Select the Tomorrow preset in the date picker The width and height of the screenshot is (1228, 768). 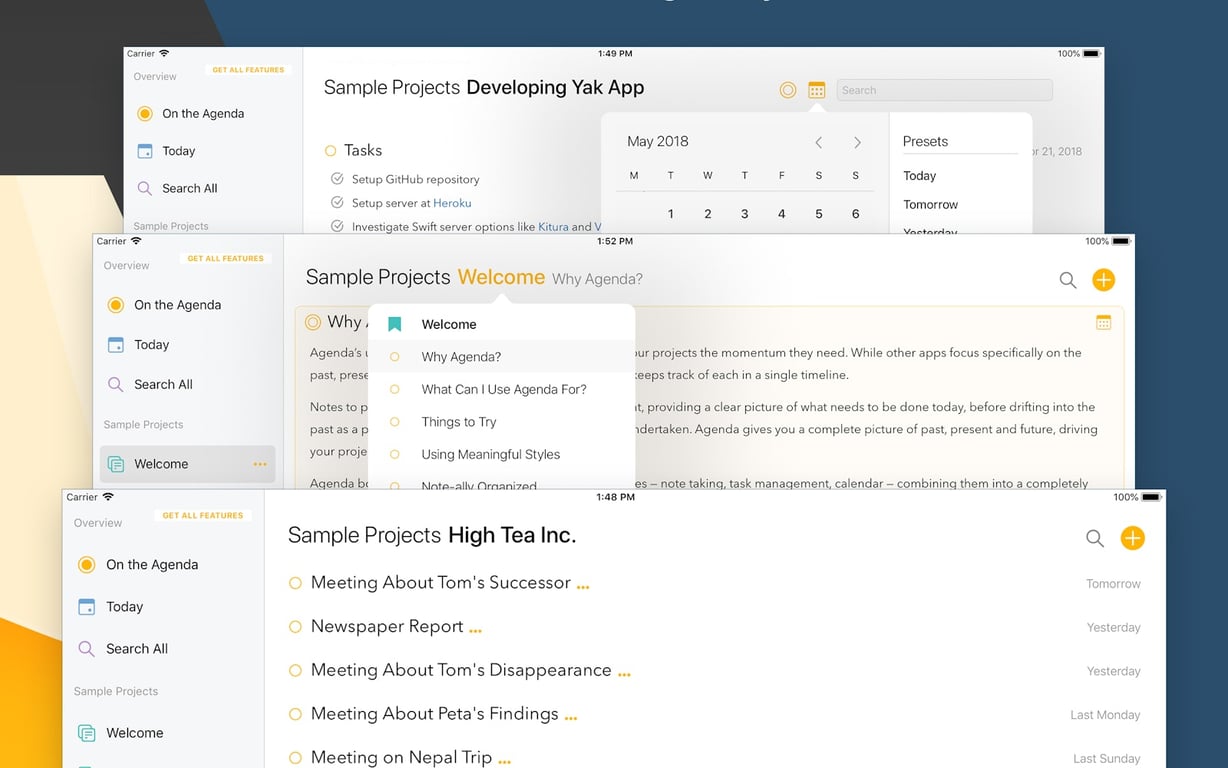[x=930, y=204]
